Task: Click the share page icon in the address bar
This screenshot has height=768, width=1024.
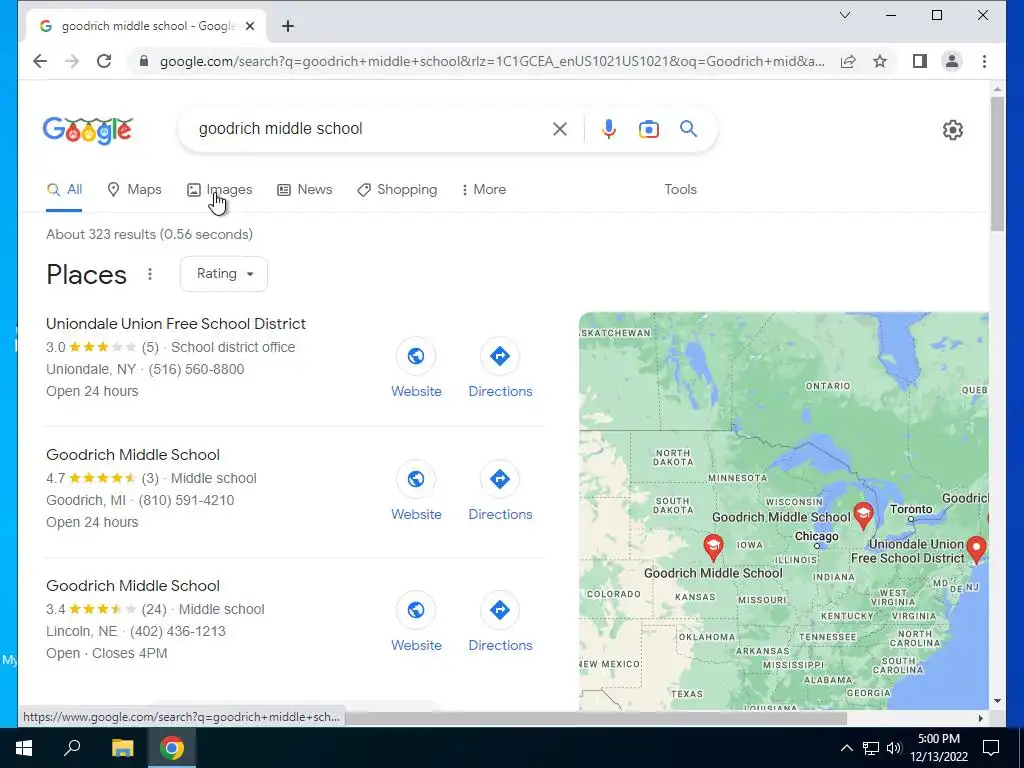Action: coord(848,61)
